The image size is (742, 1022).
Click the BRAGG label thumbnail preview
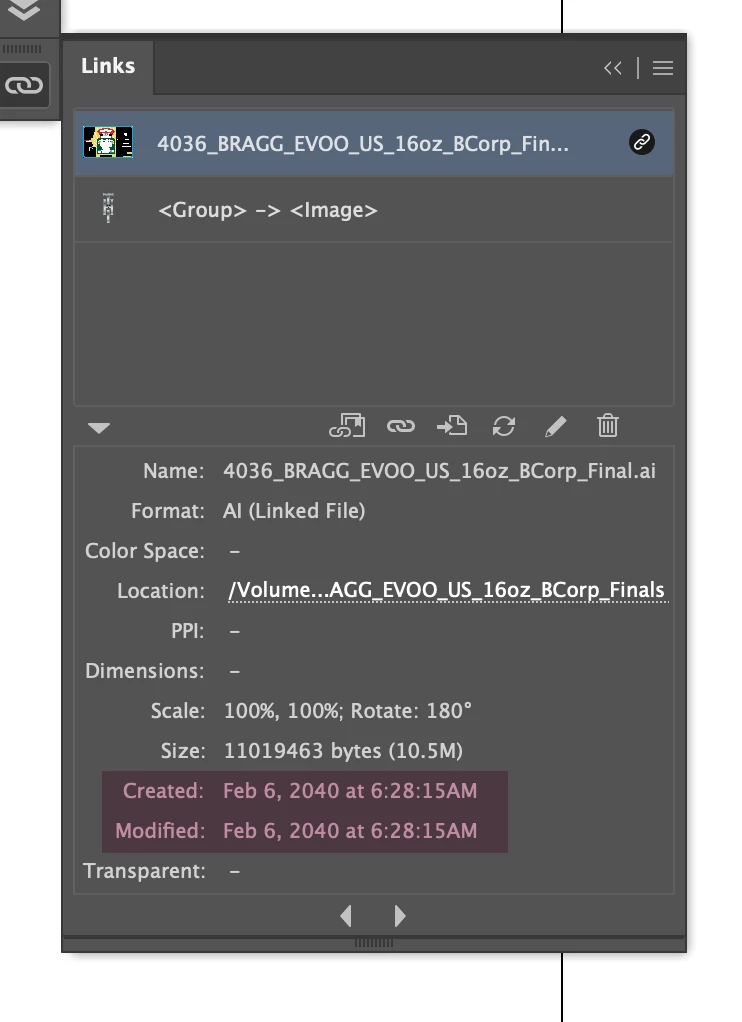(x=108, y=142)
